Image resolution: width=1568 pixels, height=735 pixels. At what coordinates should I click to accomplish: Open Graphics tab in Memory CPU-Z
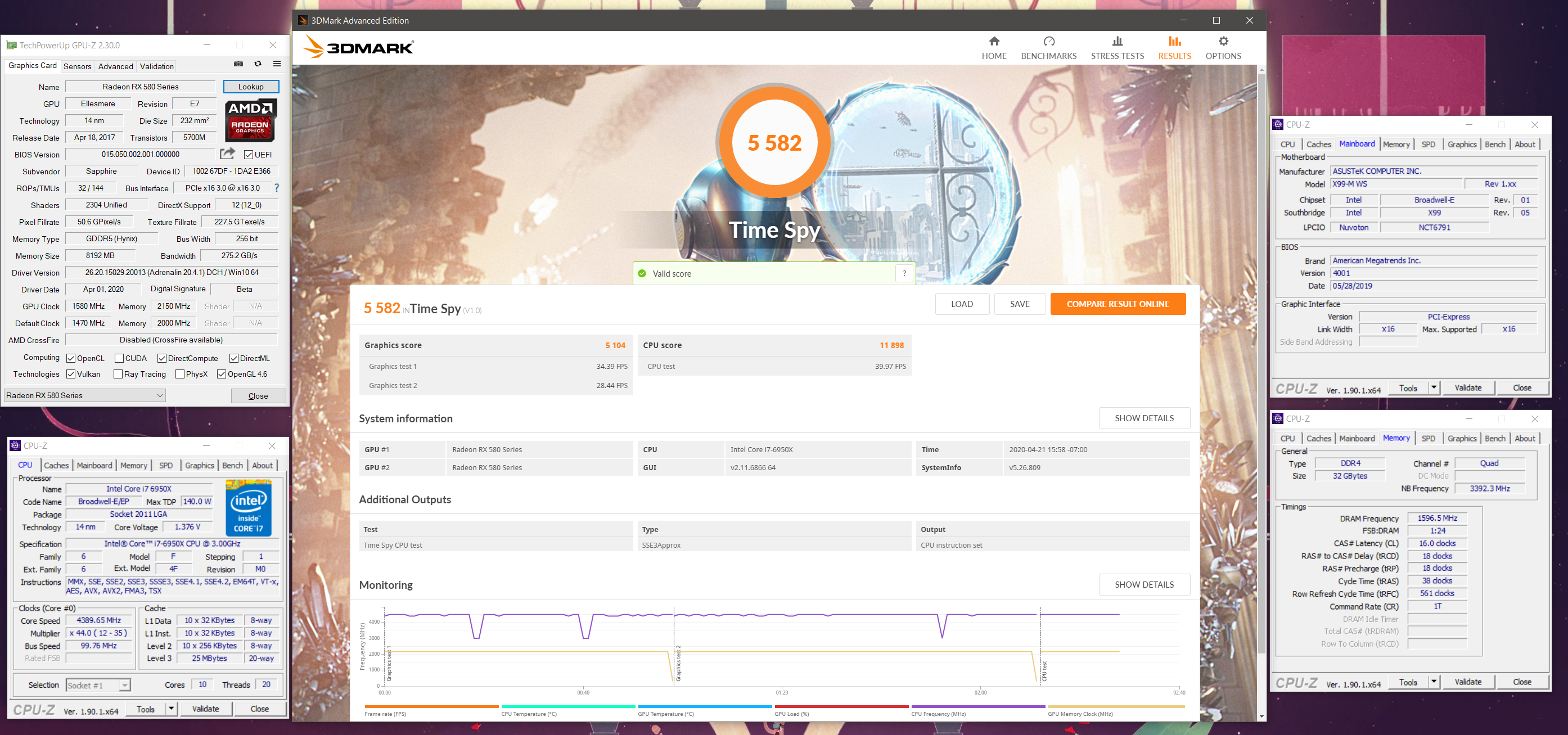click(1462, 438)
